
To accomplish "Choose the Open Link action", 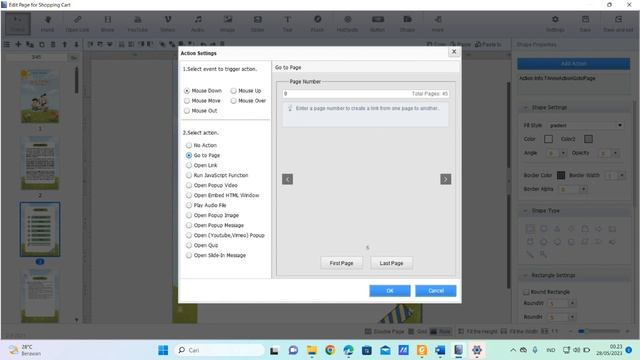I will pos(189,165).
